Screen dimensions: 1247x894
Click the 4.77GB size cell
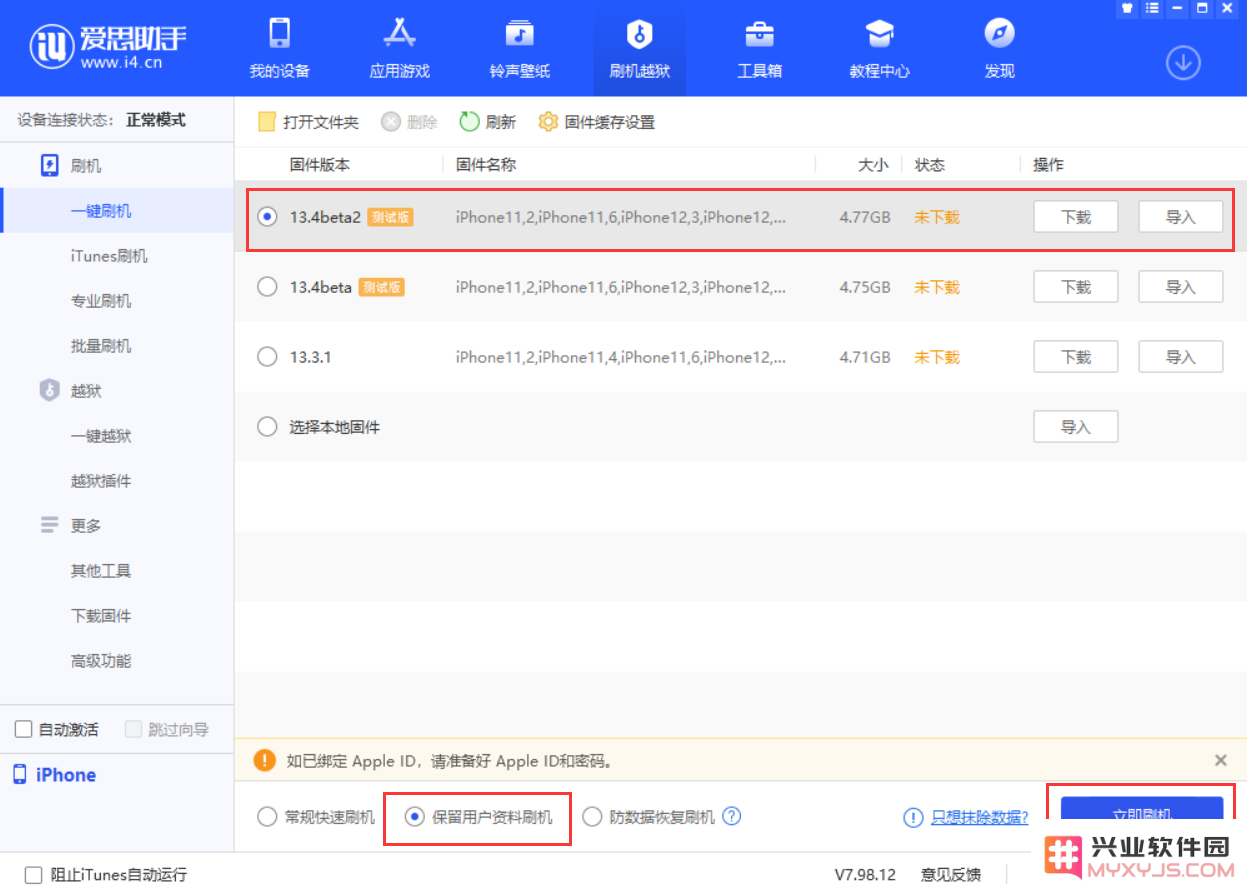click(x=865, y=217)
